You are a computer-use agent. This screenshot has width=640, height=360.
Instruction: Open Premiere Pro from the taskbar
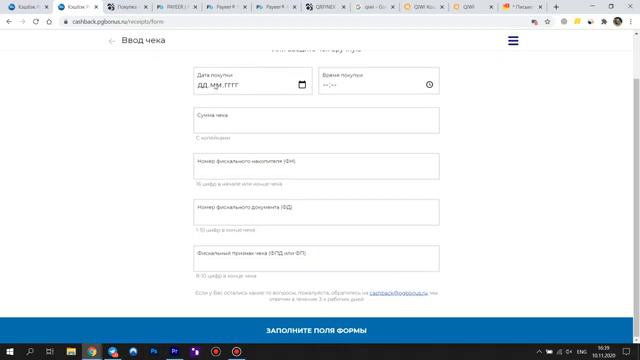175,351
